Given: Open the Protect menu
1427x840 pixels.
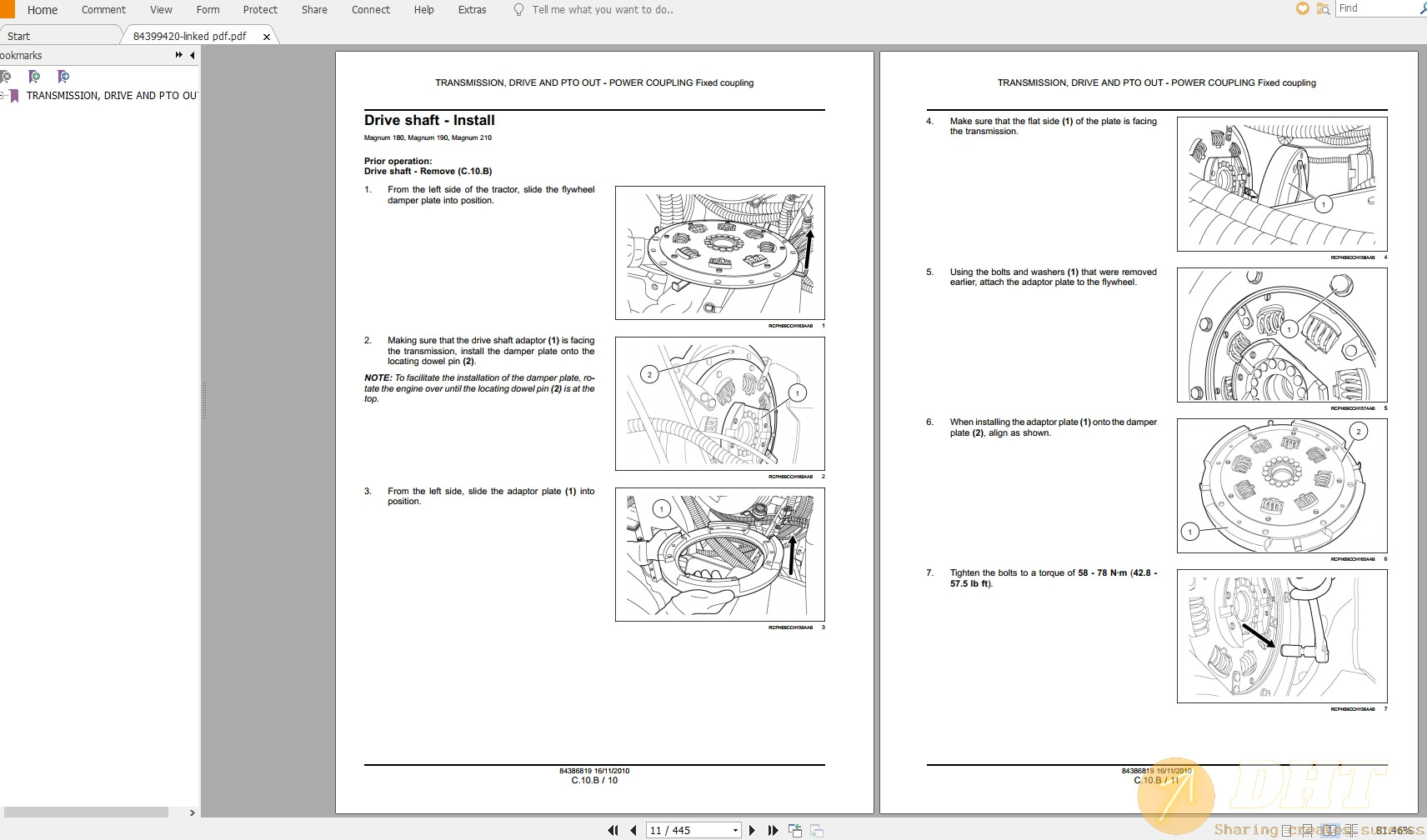Looking at the screenshot, I should point(260,10).
